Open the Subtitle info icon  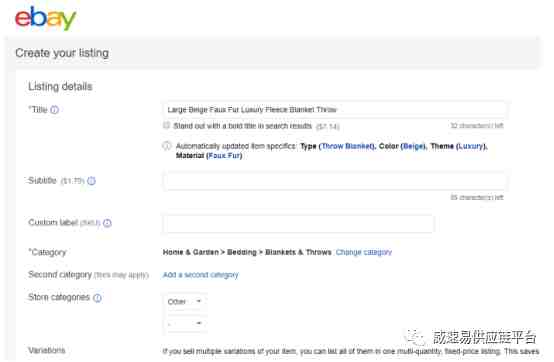coord(91,181)
